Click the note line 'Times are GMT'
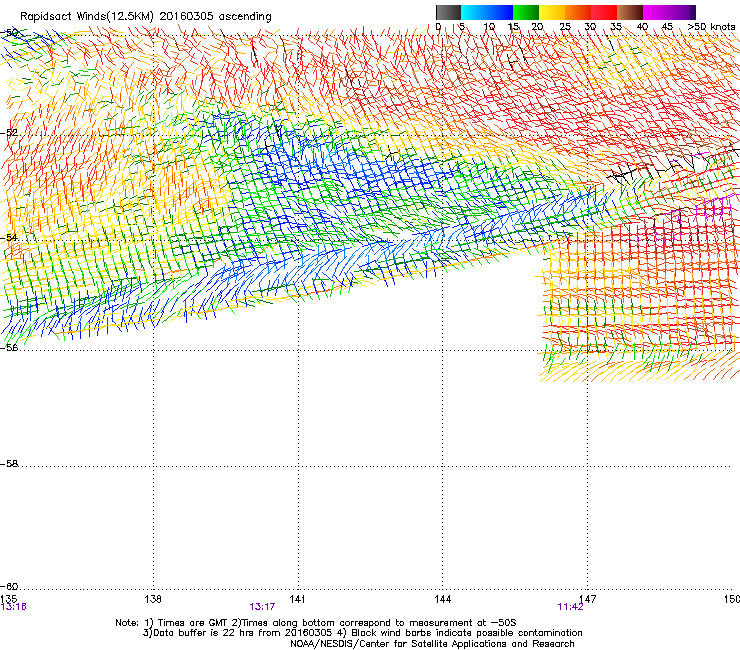Viewport: 740px width, 650px height. 192,623
